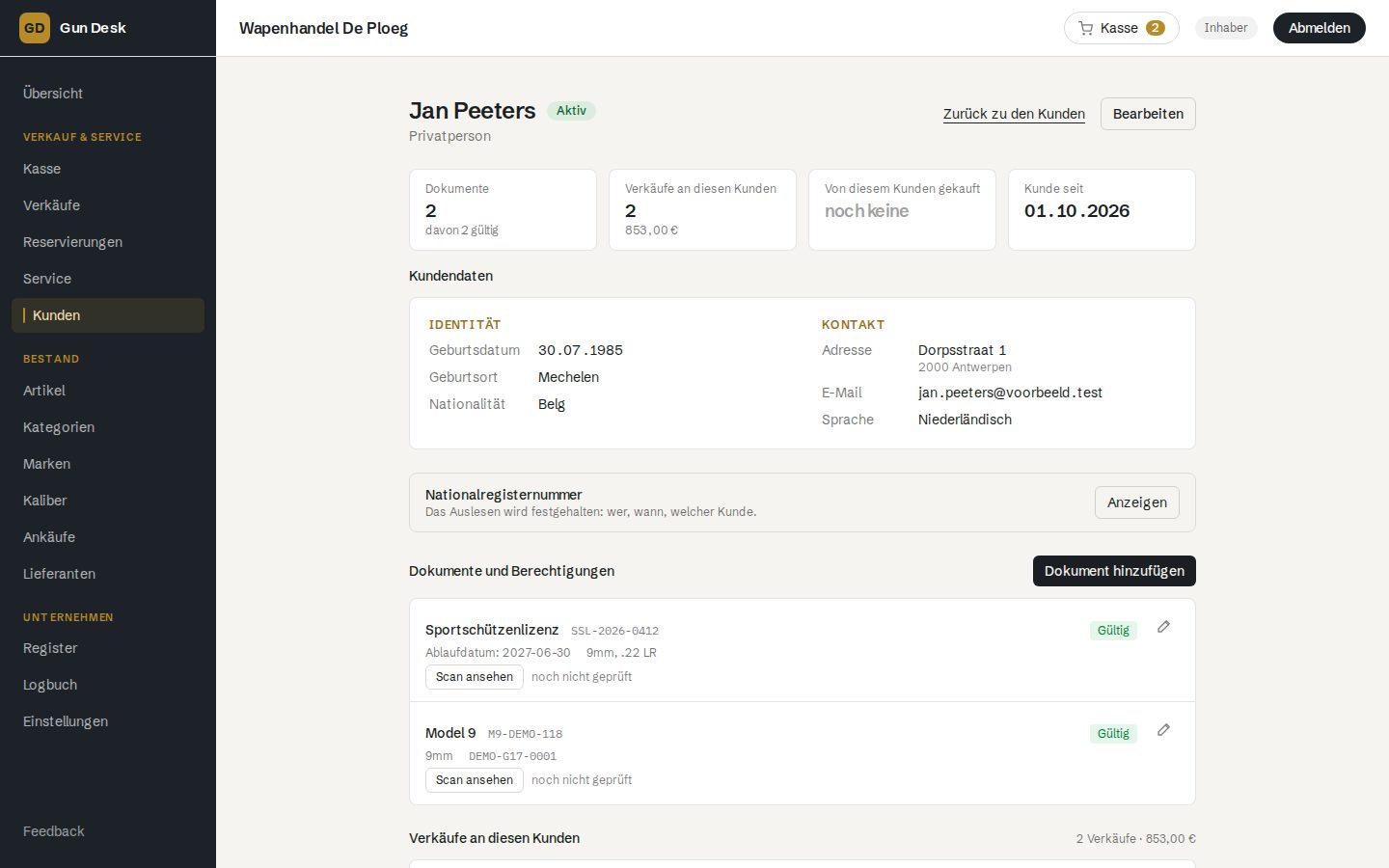Open the Kasse cart icon button
Image resolution: width=1389 pixels, height=868 pixels.
point(1121,28)
